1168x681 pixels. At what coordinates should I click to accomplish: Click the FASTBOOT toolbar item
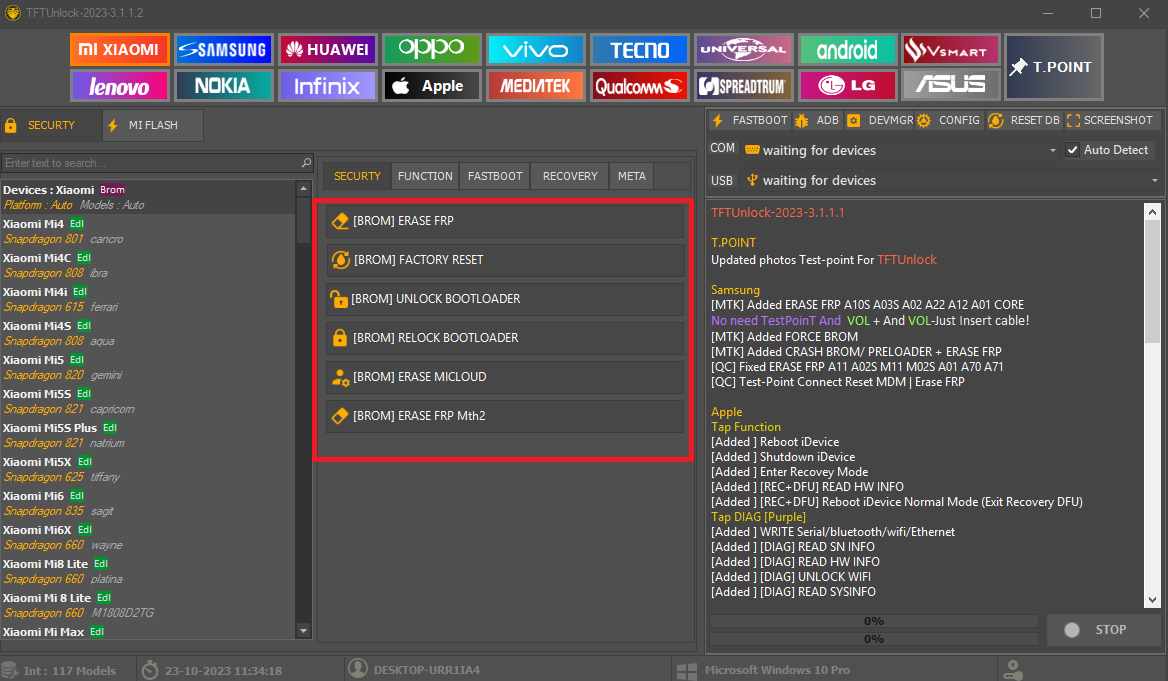750,120
